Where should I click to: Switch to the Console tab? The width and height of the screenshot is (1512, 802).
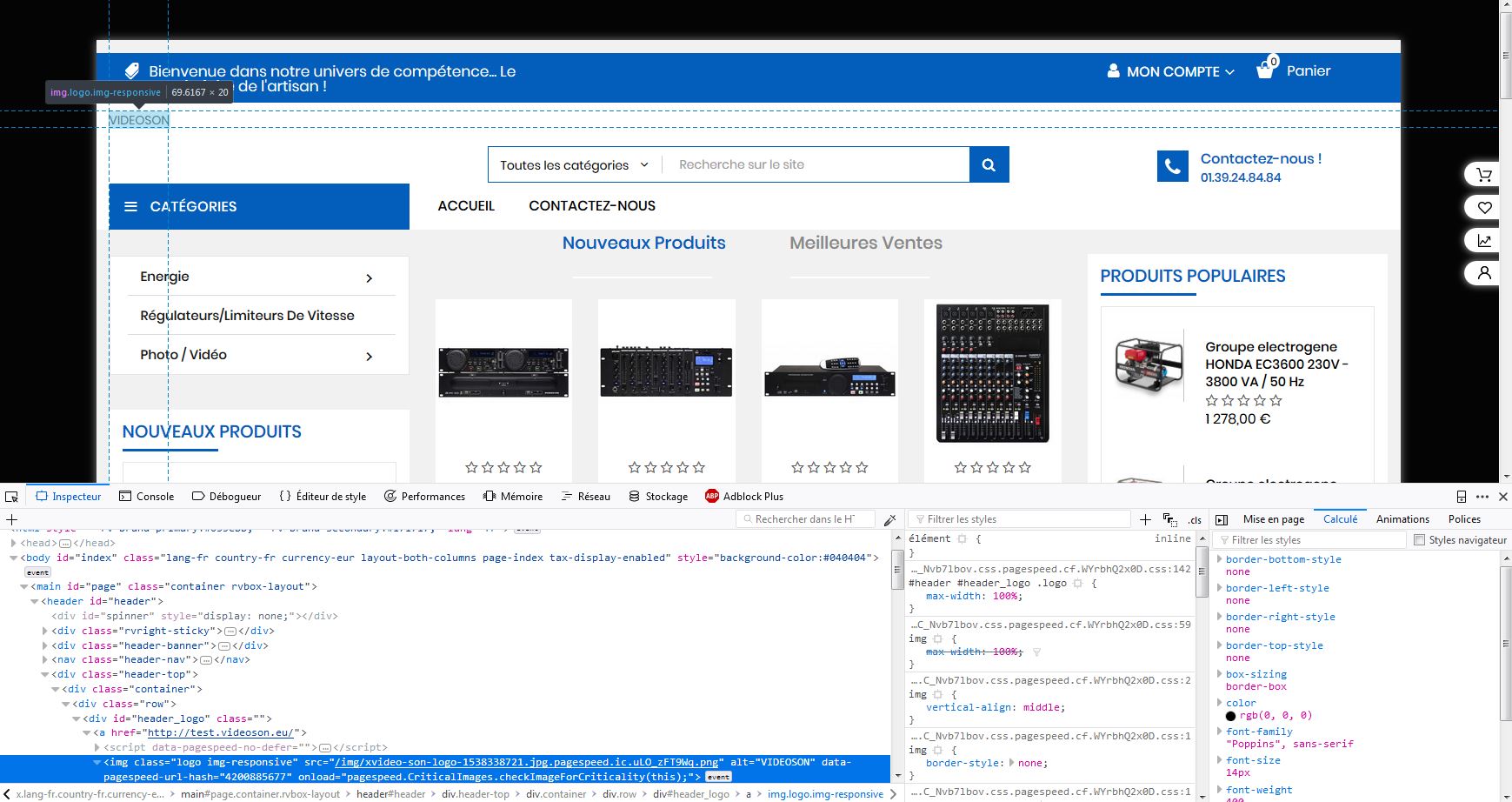click(146, 496)
